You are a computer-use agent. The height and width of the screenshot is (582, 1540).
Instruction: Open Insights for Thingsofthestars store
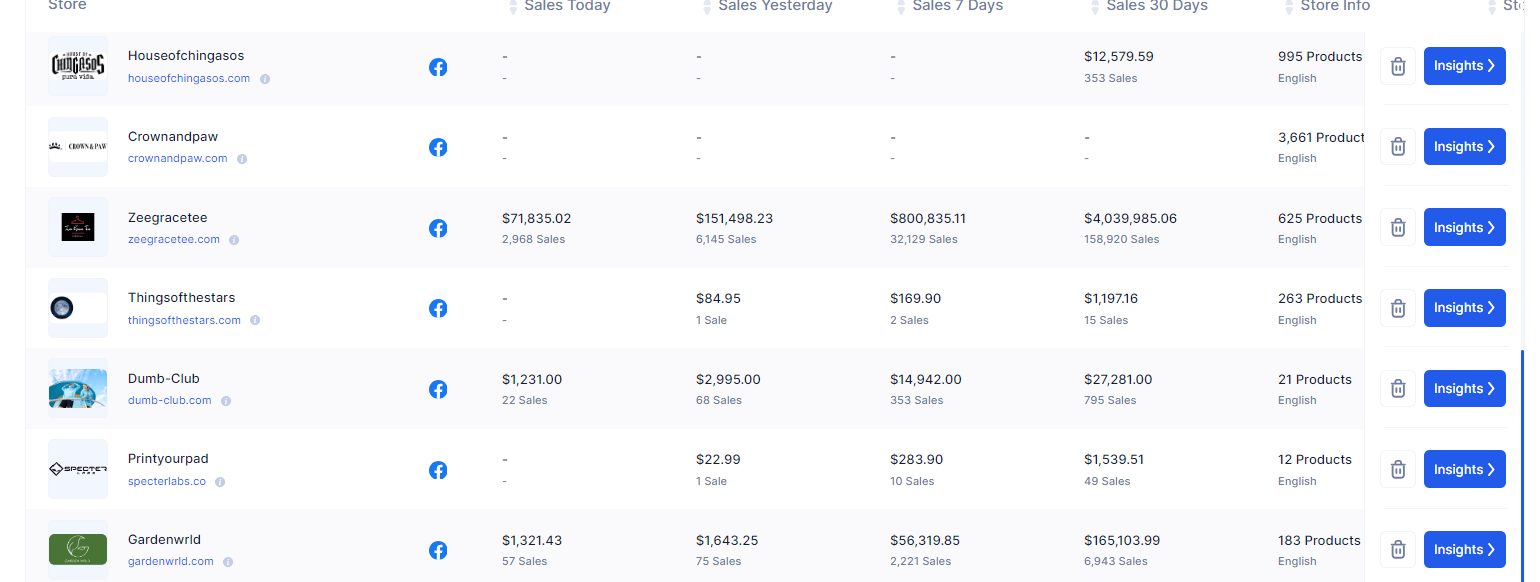click(1464, 308)
